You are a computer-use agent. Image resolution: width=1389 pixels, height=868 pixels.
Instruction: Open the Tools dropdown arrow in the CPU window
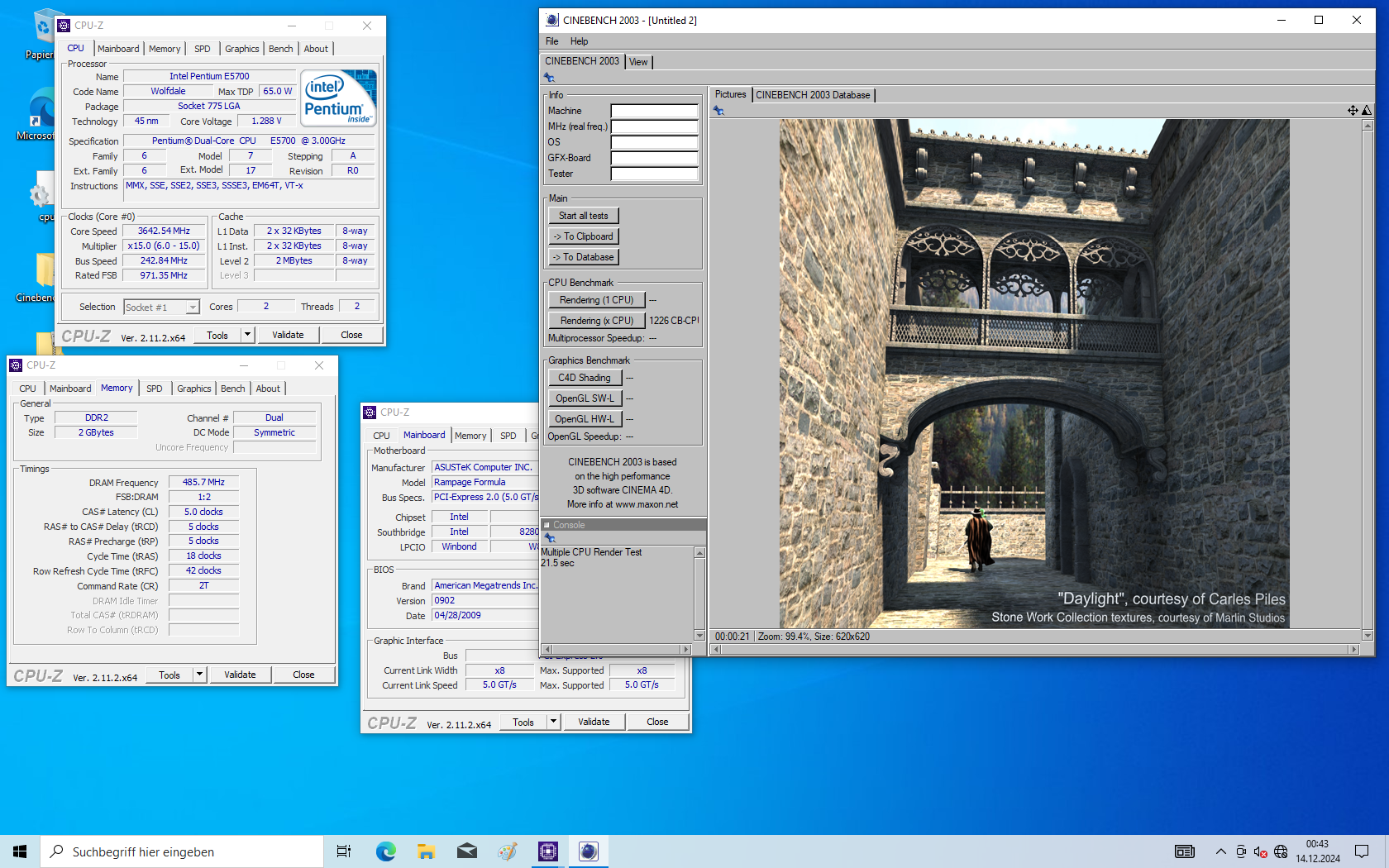pyautogui.click(x=247, y=335)
